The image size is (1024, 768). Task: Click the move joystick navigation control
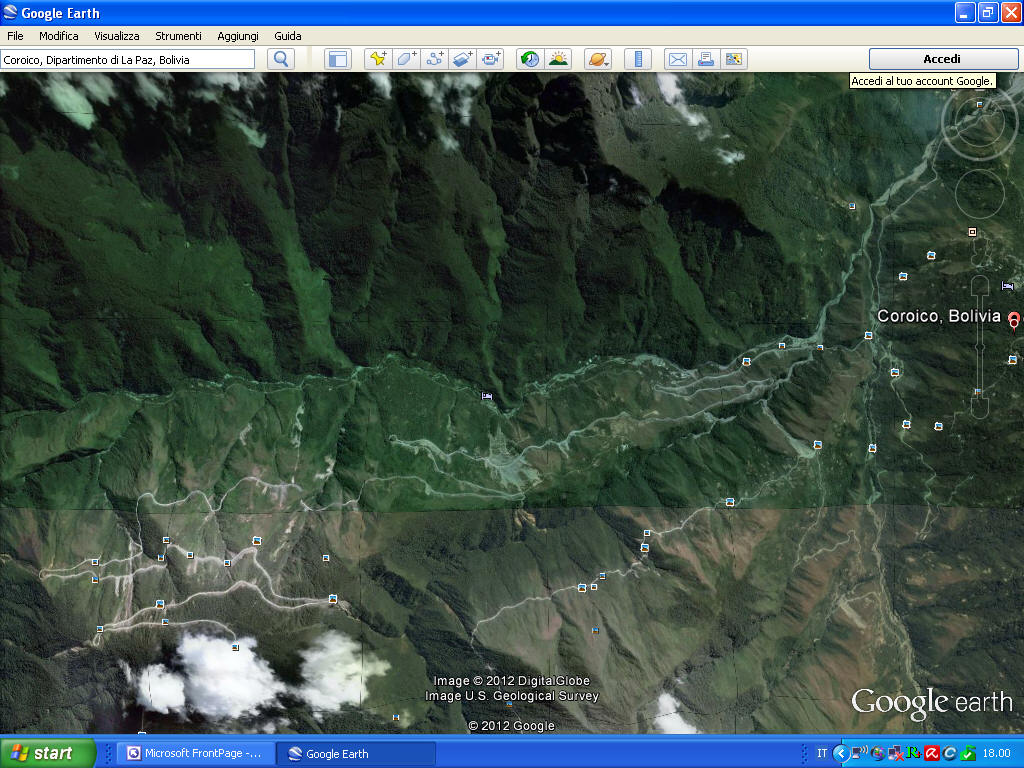[x=980, y=194]
